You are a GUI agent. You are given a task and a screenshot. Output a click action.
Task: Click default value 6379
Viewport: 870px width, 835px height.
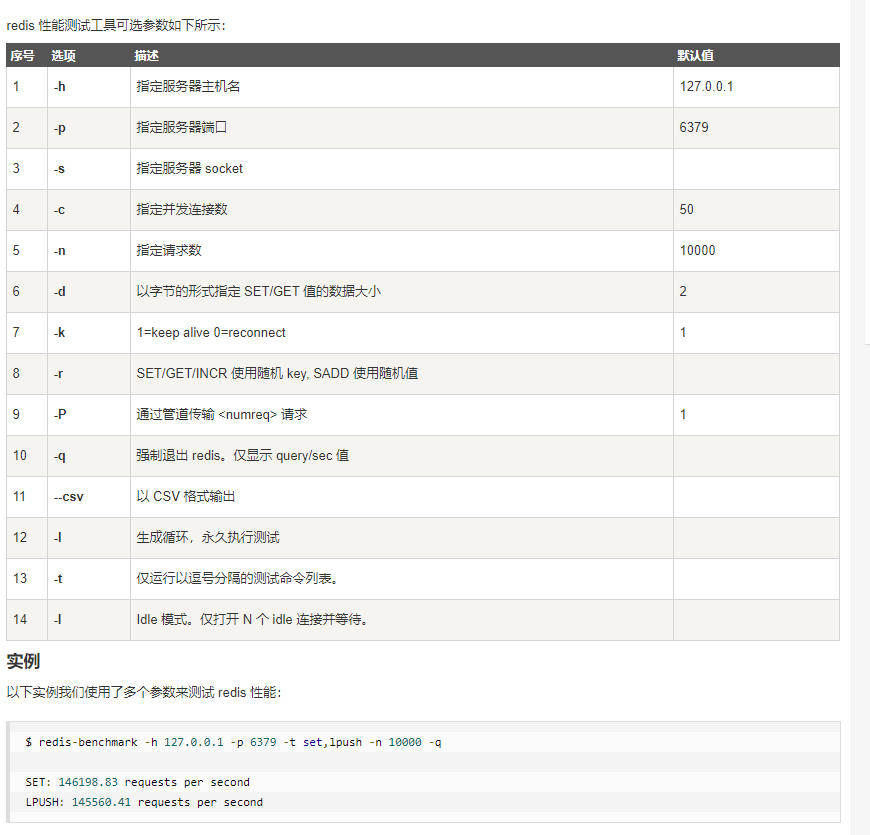click(694, 128)
